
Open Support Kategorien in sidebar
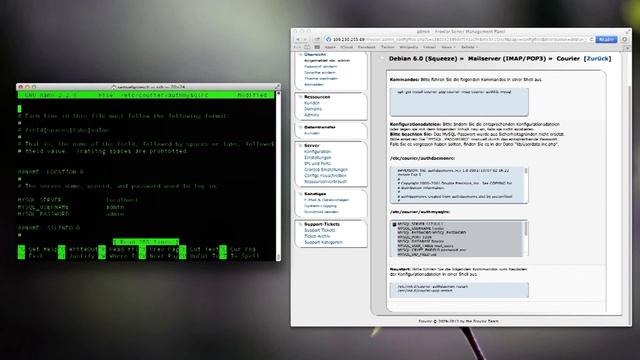click(x=323, y=242)
